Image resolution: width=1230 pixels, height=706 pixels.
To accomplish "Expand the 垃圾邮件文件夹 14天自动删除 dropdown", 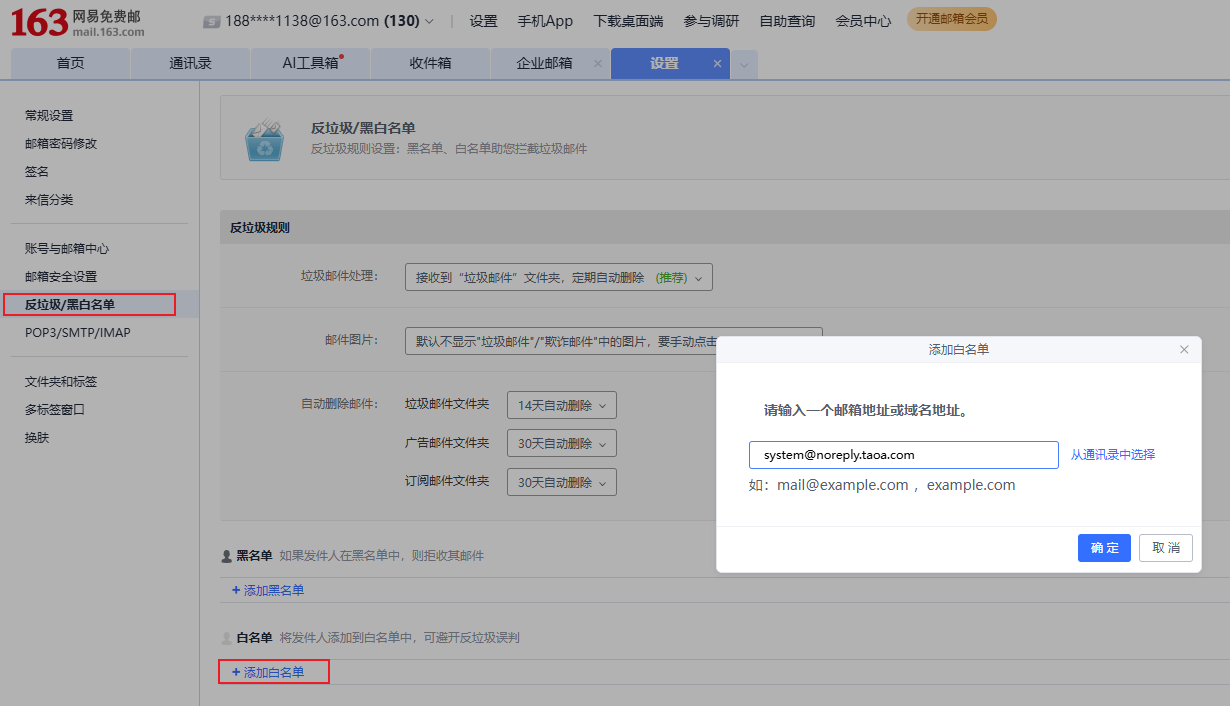I will 561,406.
